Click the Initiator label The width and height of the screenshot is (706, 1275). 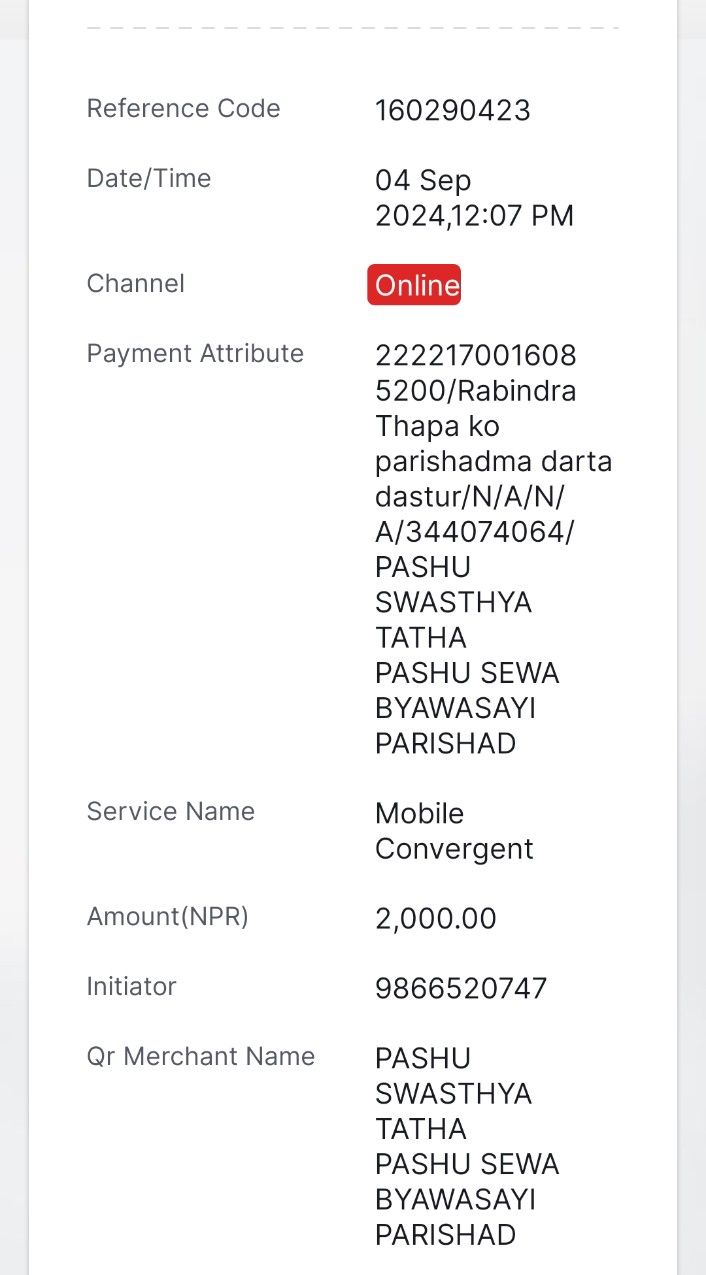132,986
